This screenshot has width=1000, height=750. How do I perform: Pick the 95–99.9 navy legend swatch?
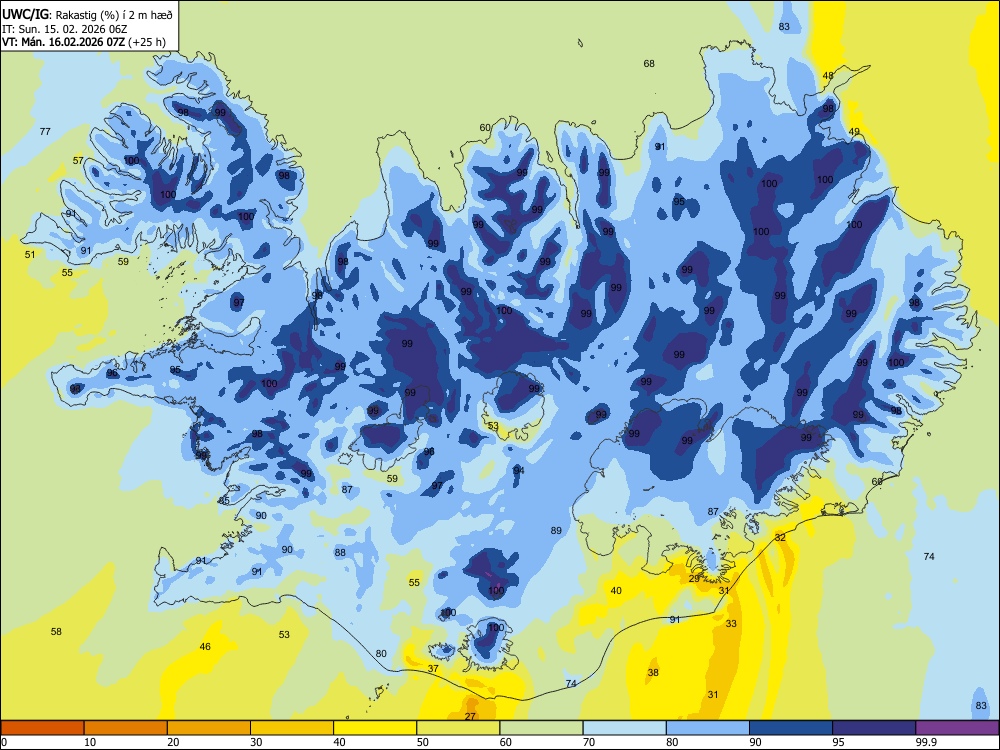pos(874,728)
